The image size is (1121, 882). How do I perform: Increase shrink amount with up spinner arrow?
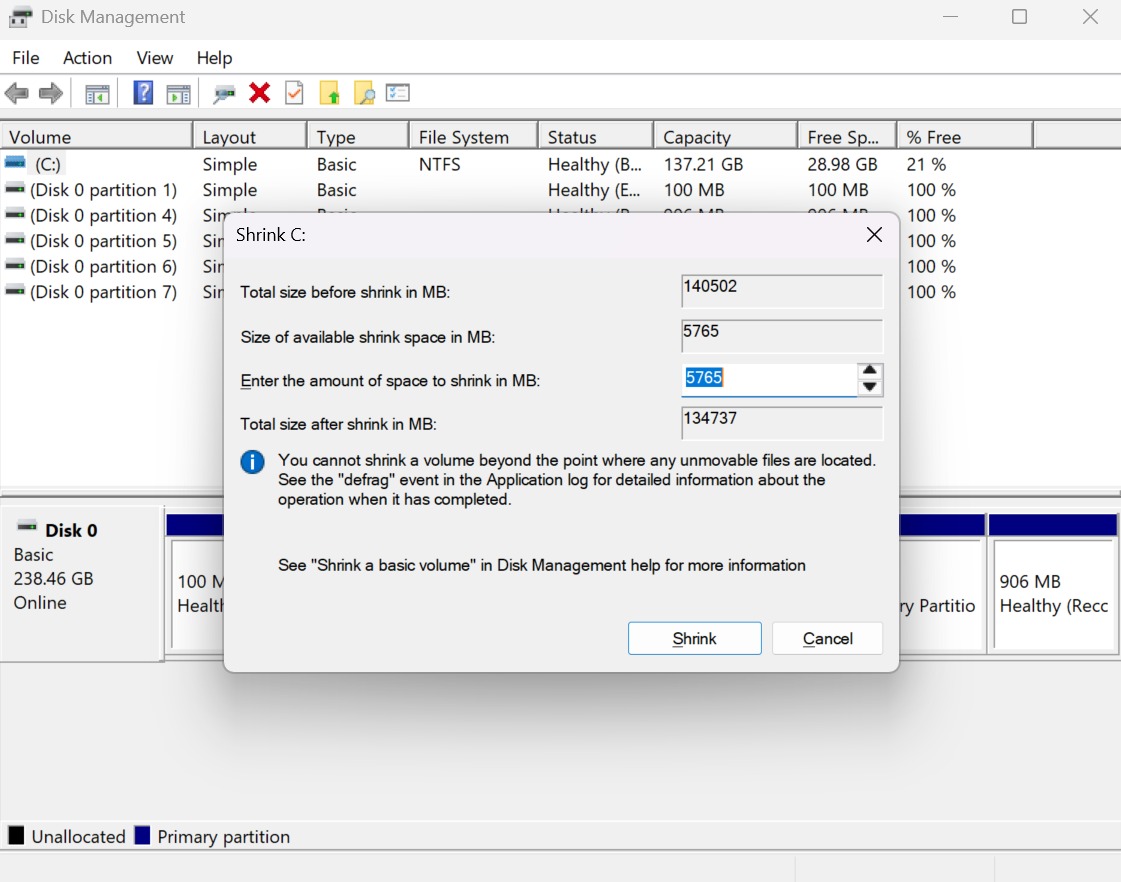click(869, 370)
